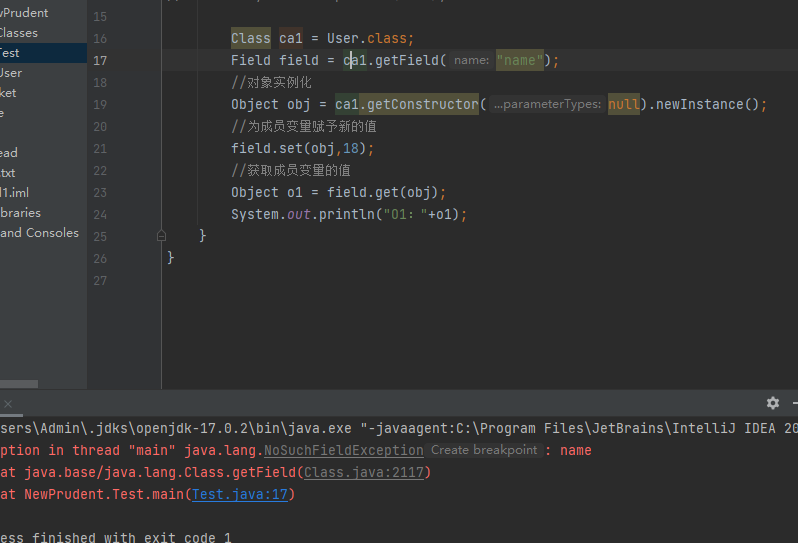798x543 pixels.
Task: Collapse the method fold marker at line 25
Action: point(161,236)
